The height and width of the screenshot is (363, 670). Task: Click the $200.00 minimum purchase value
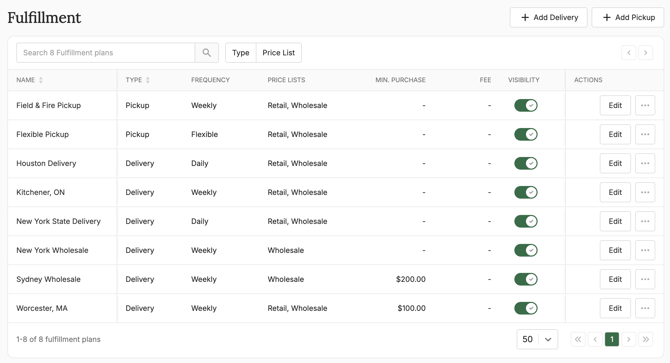[411, 279]
